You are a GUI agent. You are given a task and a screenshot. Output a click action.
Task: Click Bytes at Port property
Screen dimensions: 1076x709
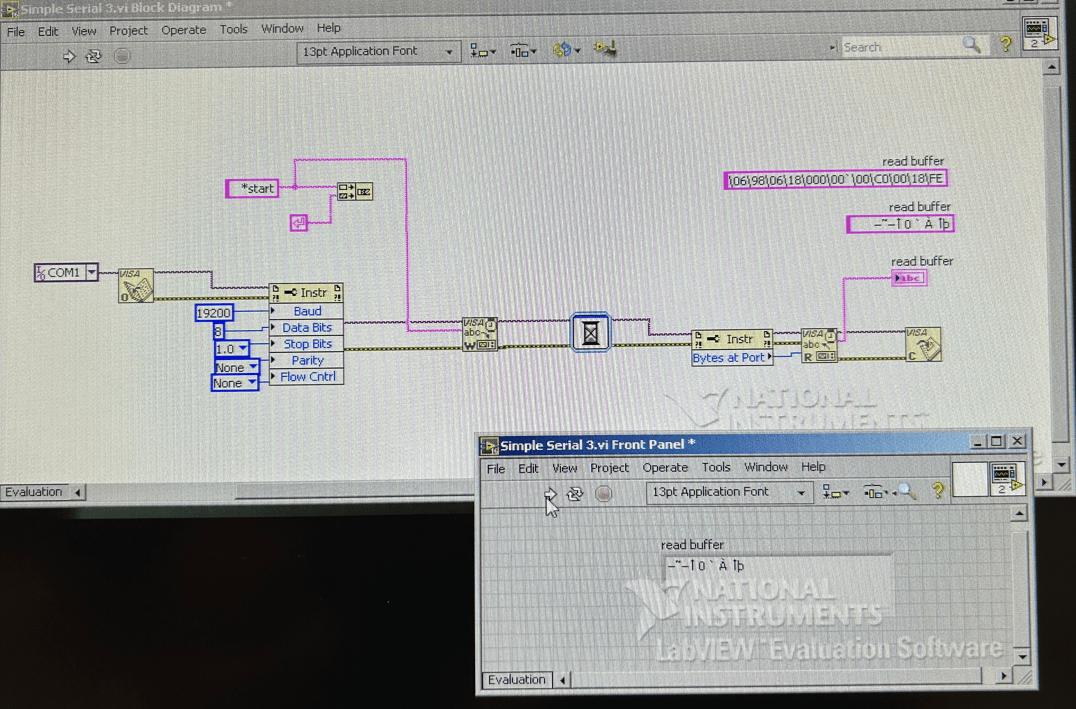pyautogui.click(x=732, y=358)
